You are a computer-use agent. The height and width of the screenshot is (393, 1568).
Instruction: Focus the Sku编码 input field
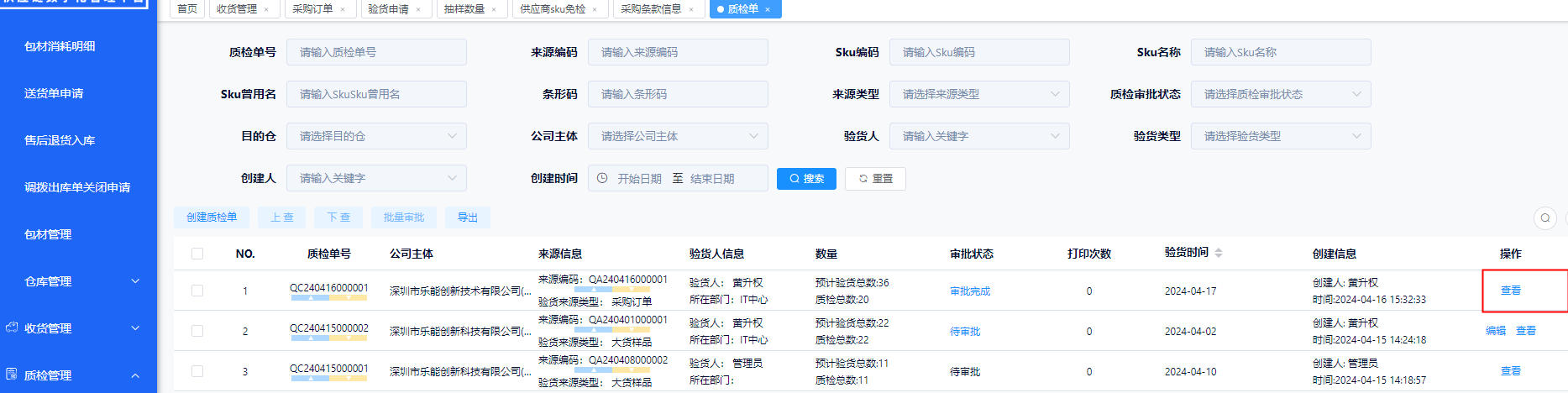pyautogui.click(x=979, y=52)
